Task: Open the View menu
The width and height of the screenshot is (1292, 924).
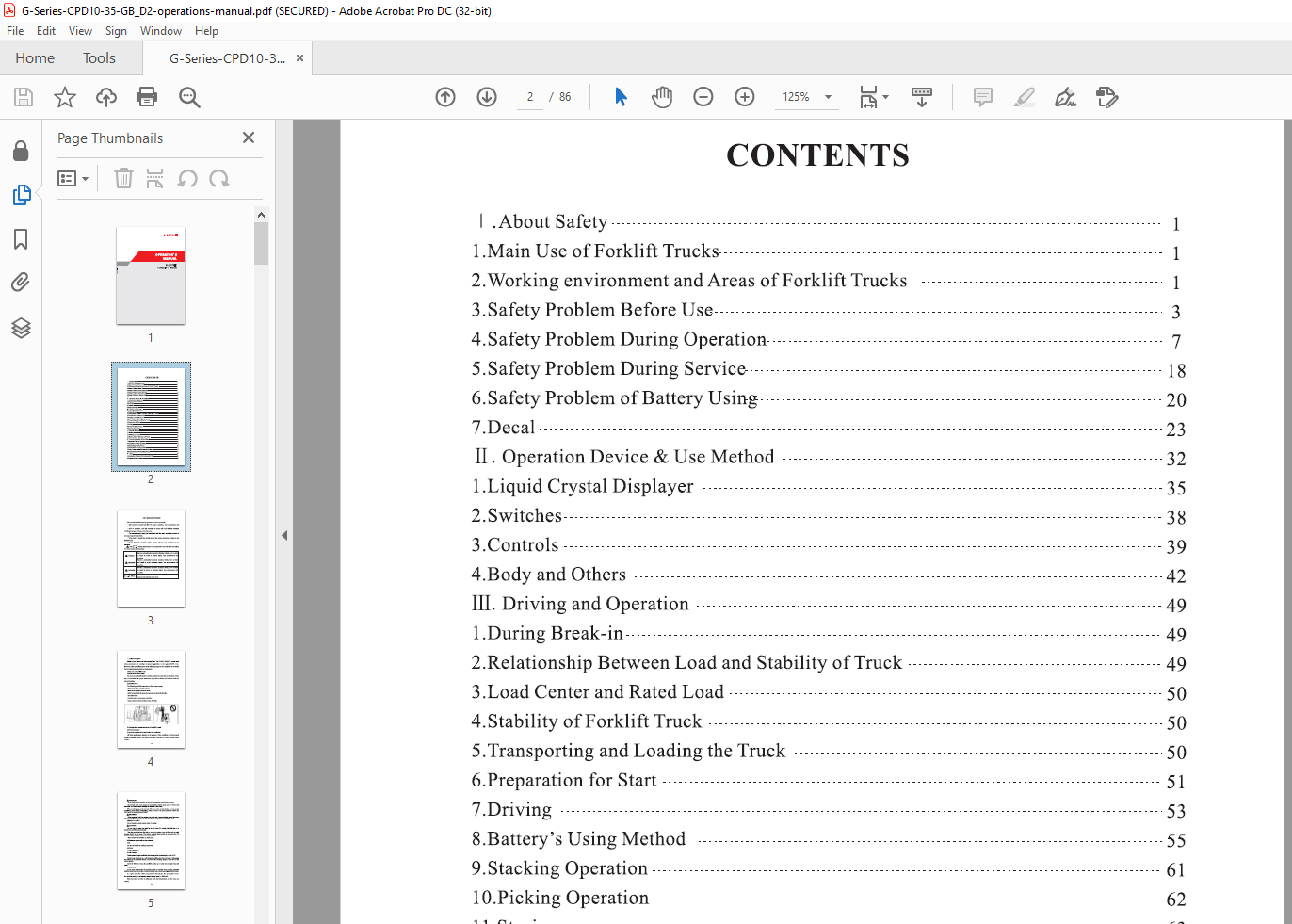Action: (x=80, y=31)
